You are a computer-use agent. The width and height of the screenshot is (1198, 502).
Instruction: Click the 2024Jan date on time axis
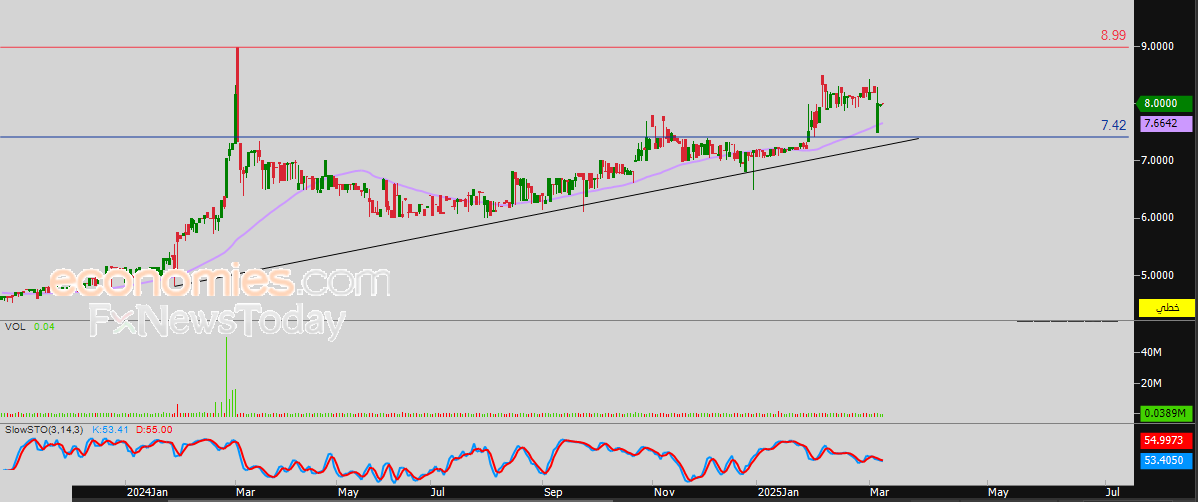pyautogui.click(x=147, y=492)
